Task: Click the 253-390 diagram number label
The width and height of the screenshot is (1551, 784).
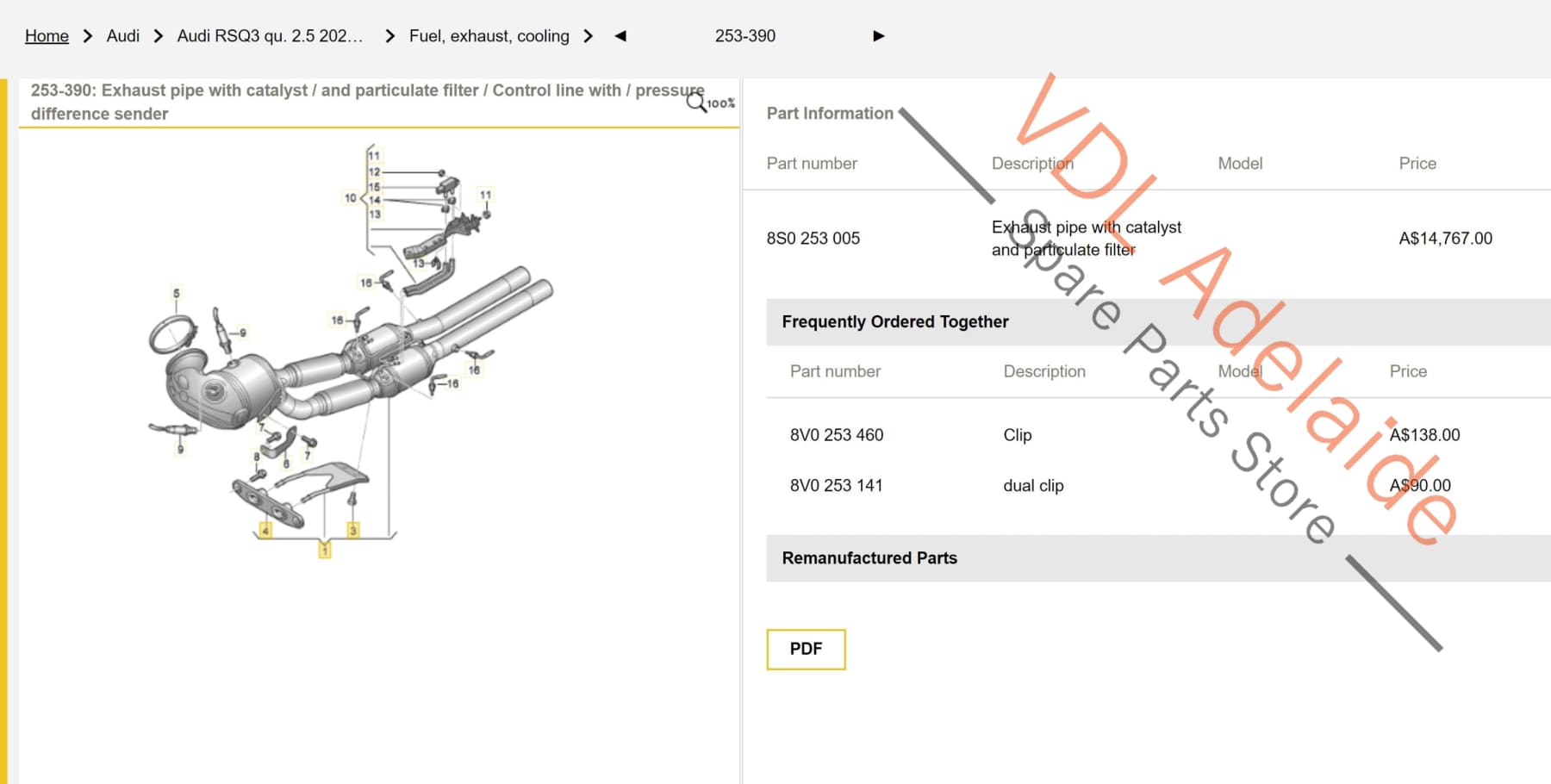Action: (744, 36)
